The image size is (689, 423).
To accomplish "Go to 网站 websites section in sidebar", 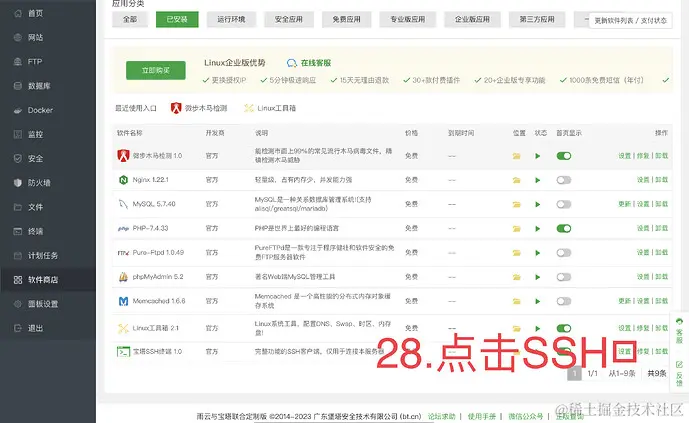I will coord(35,37).
